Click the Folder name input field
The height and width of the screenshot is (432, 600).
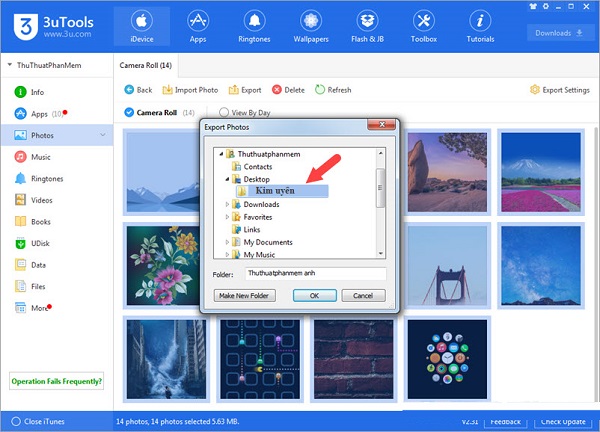pos(314,273)
